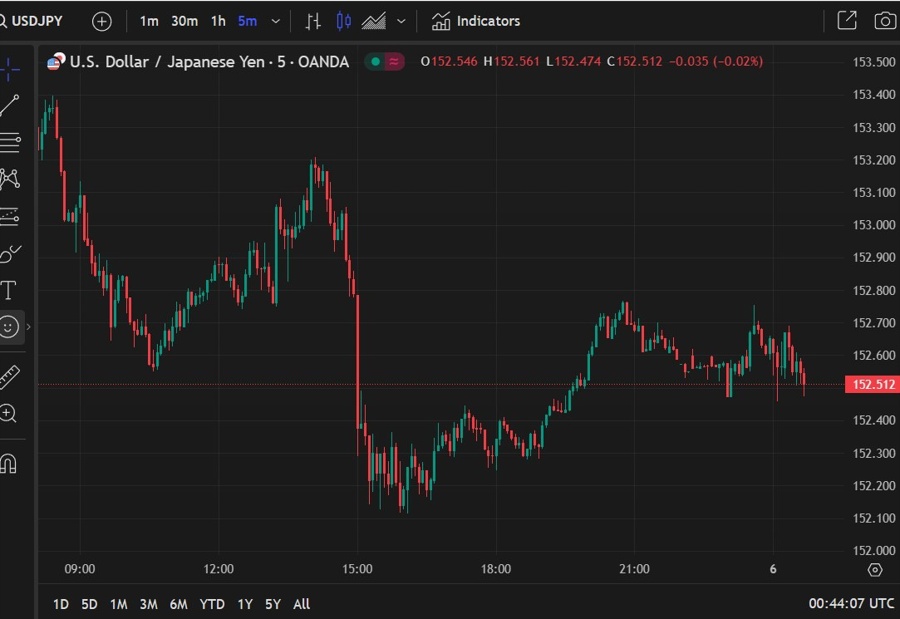900x619 pixels.
Task: Click the low value L152.474
Action: (x=573, y=61)
